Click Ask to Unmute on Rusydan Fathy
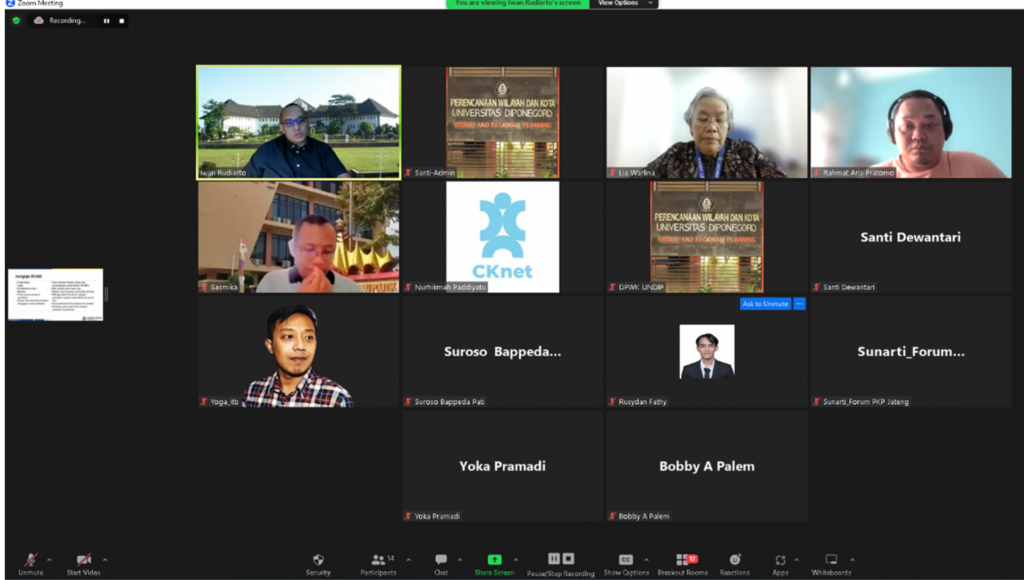This screenshot has width=1024, height=580. click(x=765, y=304)
